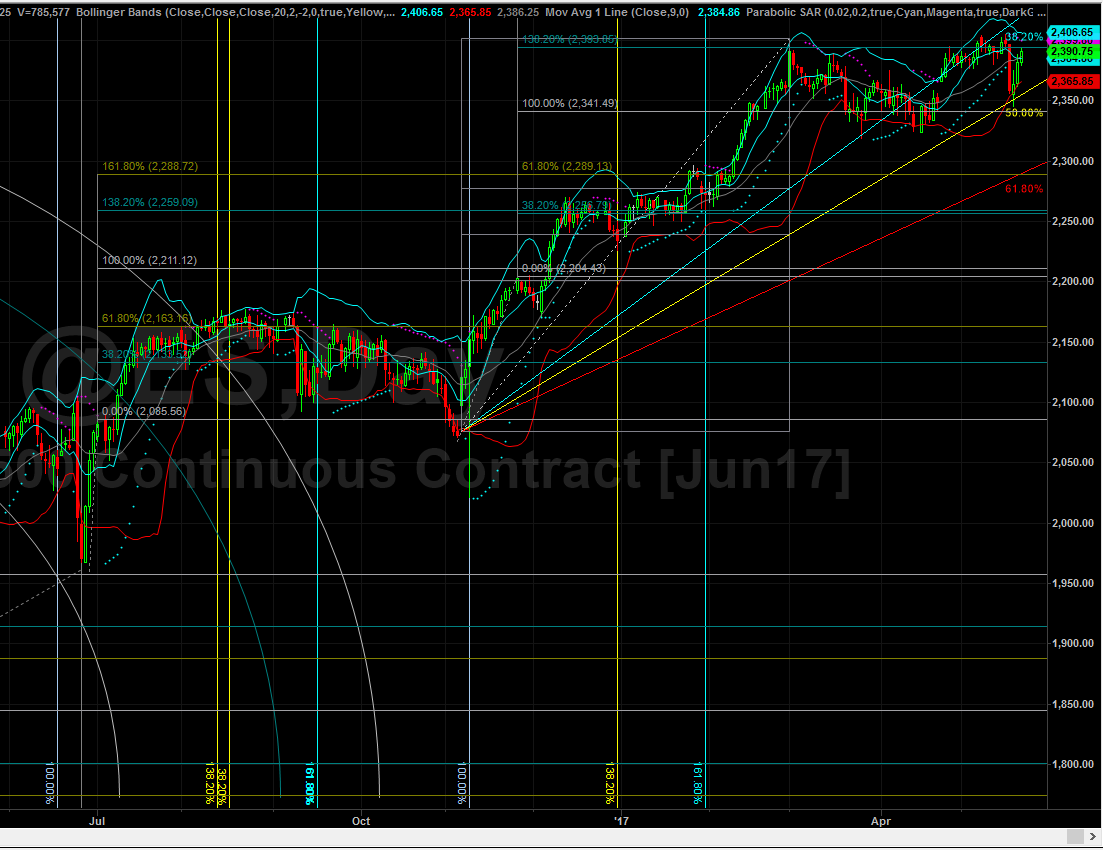The width and height of the screenshot is (1103, 850).
Task: Click the yellow 50.00% fan line label
Action: coord(1024,113)
